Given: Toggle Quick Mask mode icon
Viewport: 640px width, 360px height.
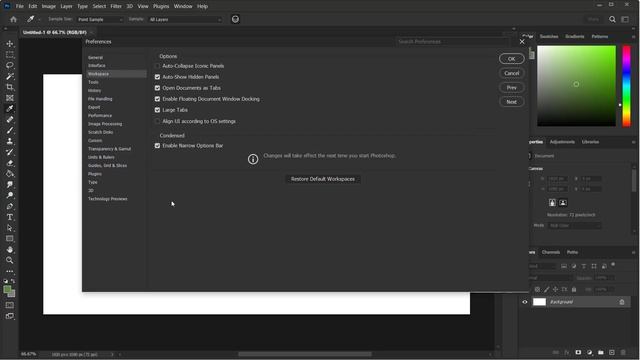Looking at the screenshot, I should click(10, 305).
